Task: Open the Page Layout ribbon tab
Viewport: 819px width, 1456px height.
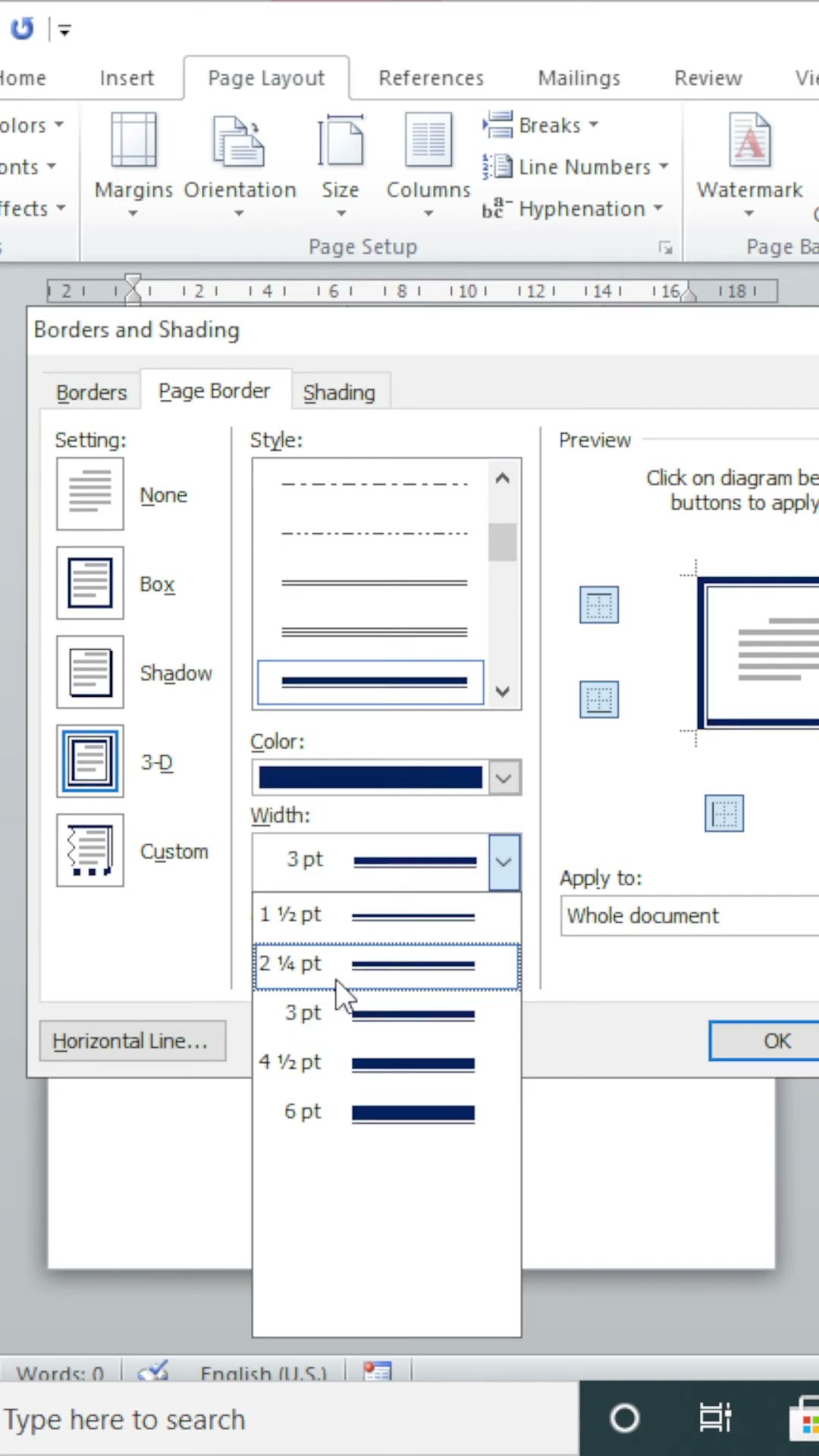Action: [266, 78]
